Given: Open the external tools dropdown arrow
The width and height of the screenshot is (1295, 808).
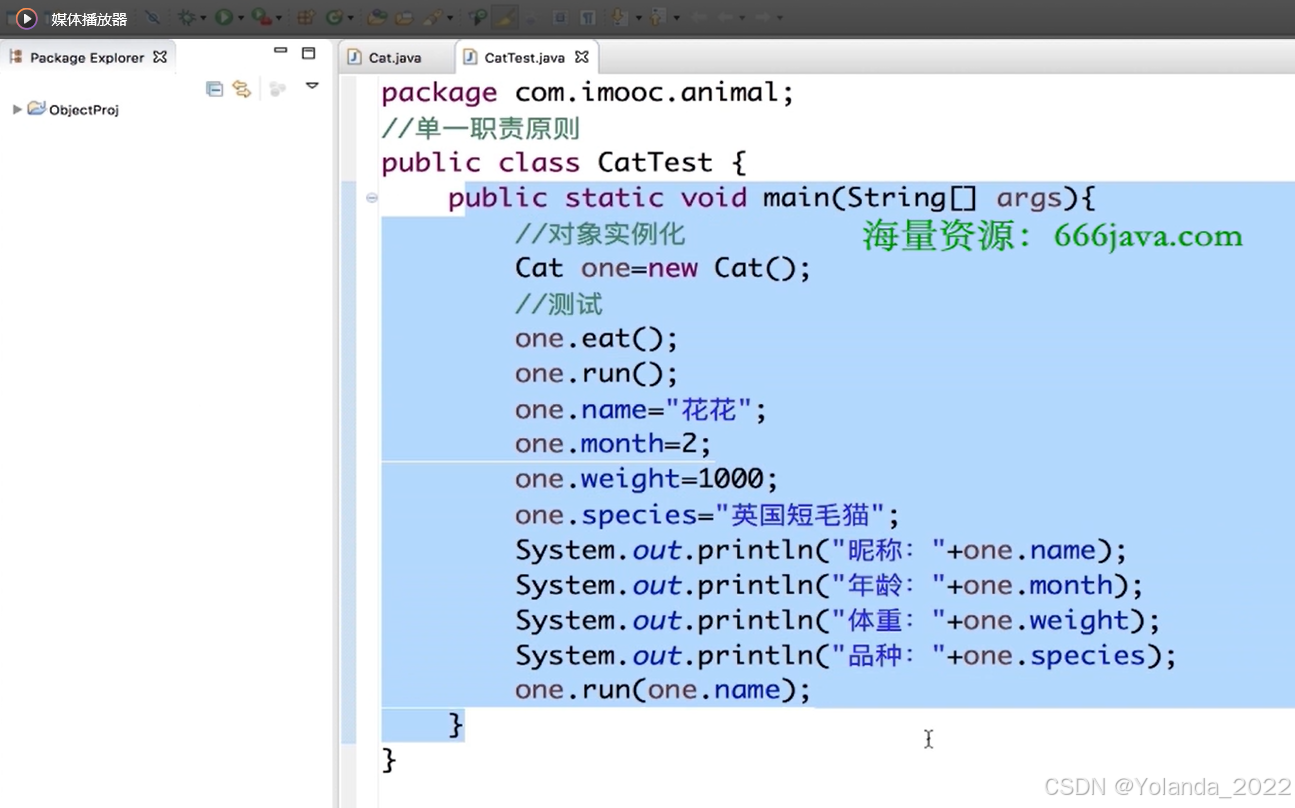Looking at the screenshot, I should point(279,18).
